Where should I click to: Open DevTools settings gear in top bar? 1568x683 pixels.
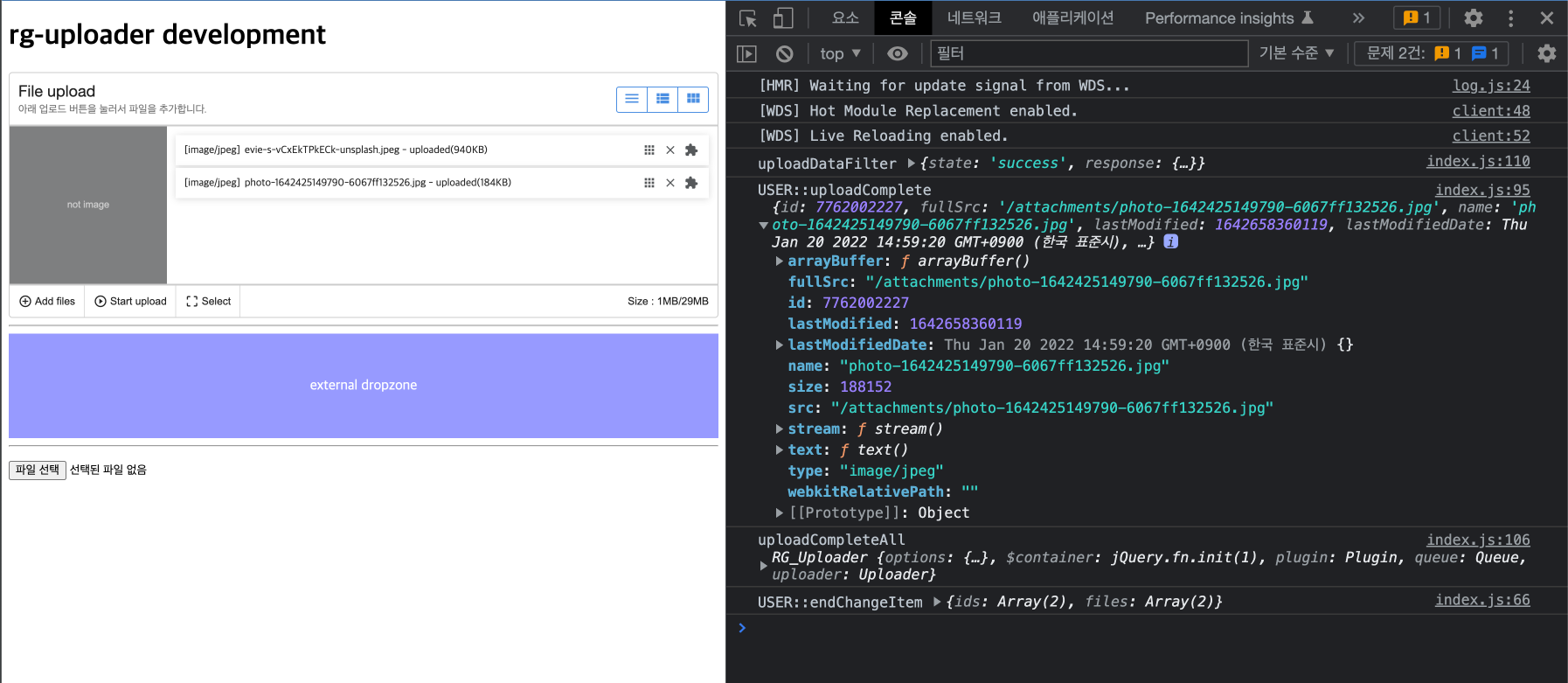click(x=1474, y=18)
